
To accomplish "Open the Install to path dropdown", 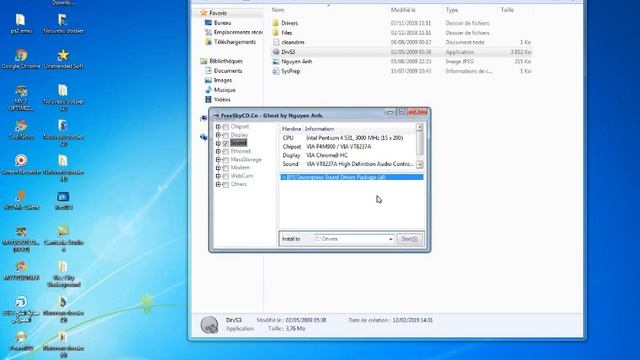I will point(390,239).
